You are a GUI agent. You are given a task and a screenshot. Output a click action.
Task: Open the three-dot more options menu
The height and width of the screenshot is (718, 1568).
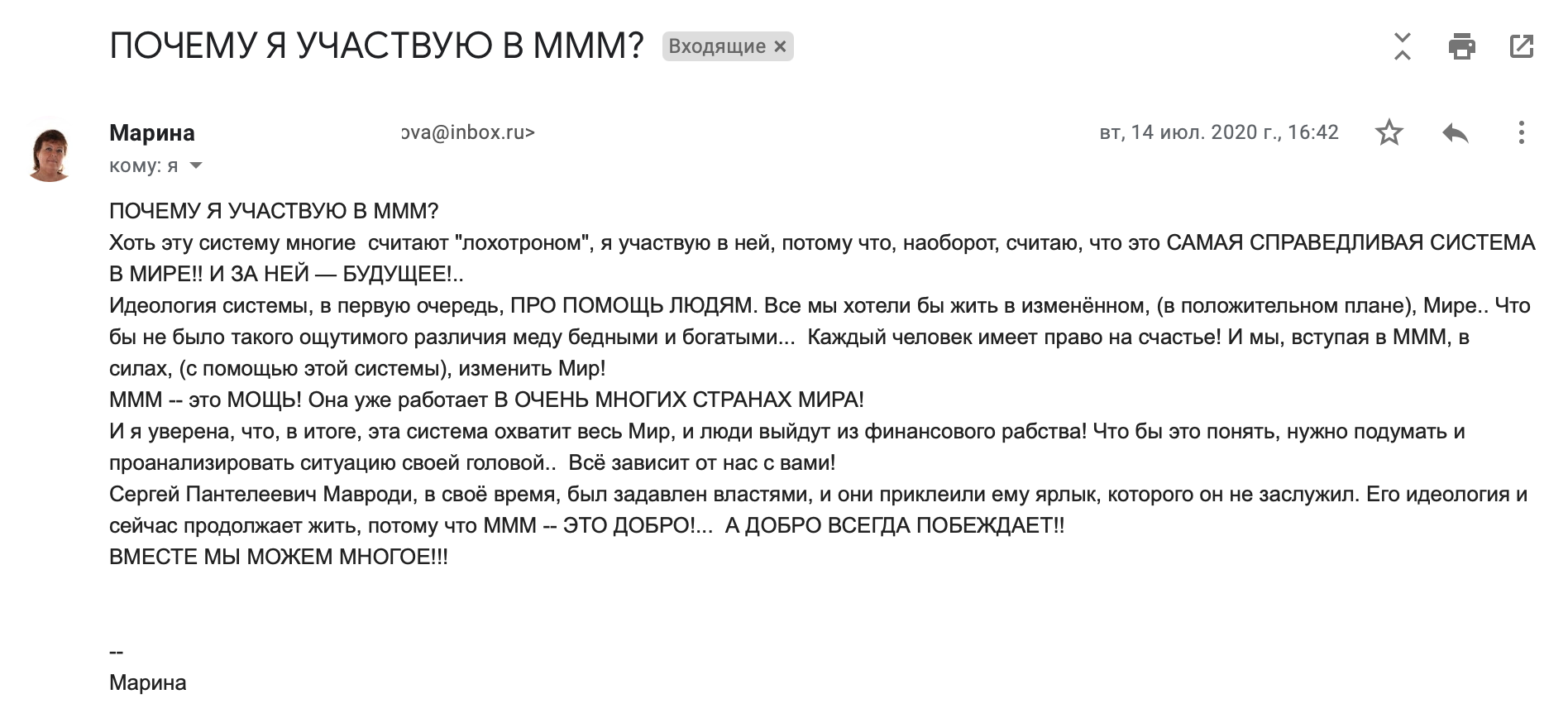1521,132
